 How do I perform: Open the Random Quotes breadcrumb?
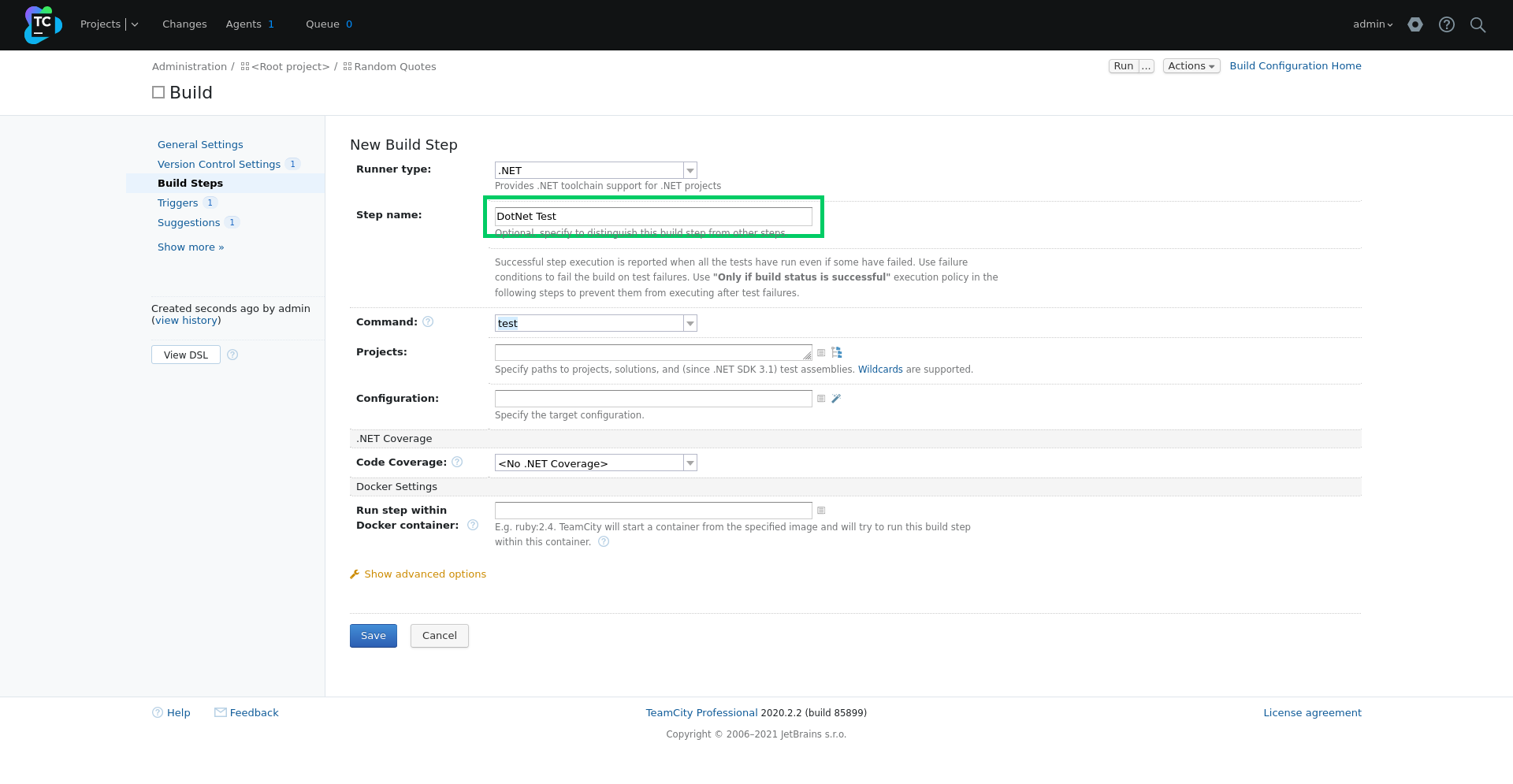(x=395, y=67)
